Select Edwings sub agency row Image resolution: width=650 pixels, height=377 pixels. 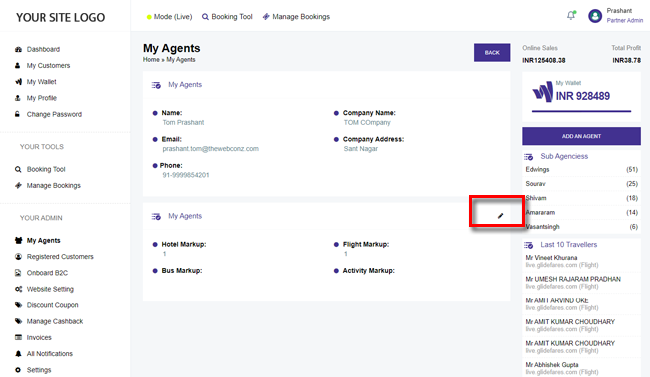click(582, 169)
